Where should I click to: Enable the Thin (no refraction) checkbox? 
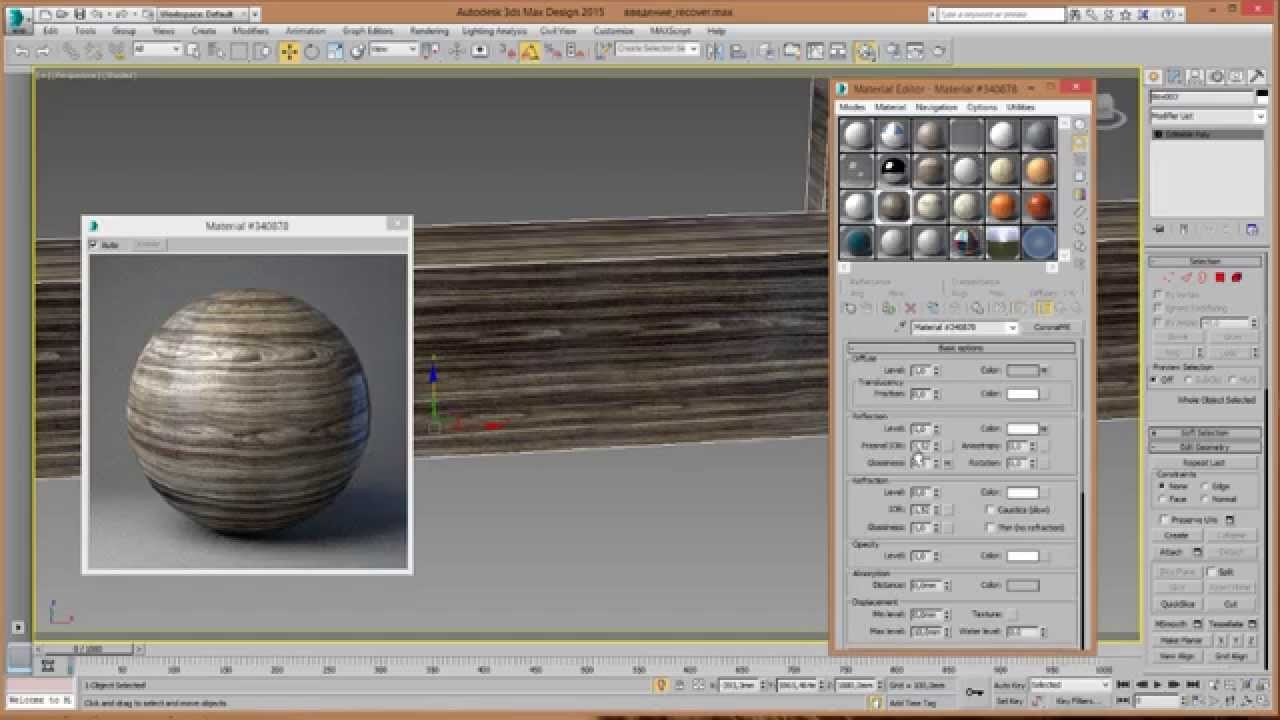991,527
